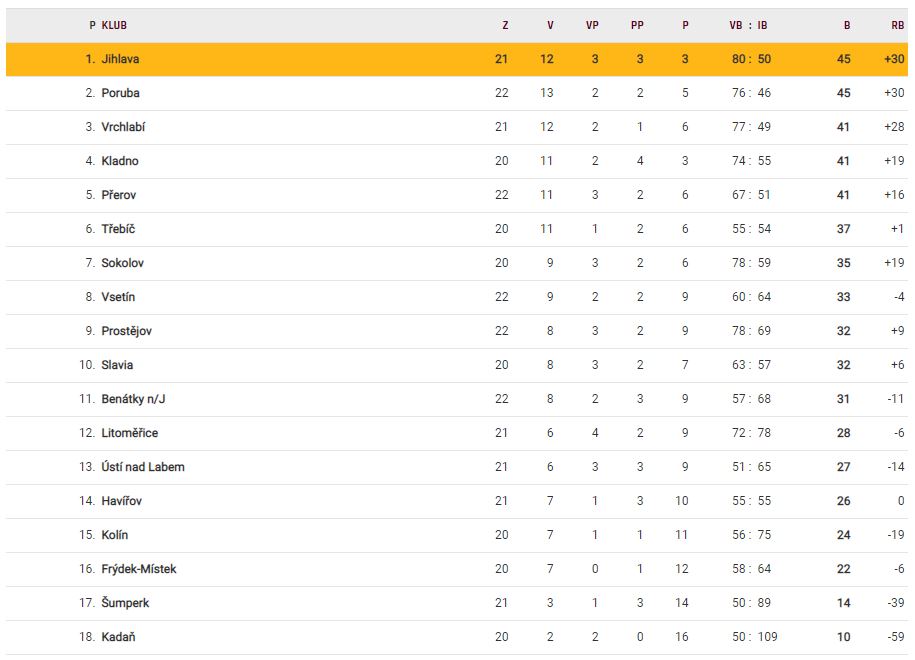Open Benátky n/J team entry
Viewport: 915px width, 660px height.
[133, 399]
